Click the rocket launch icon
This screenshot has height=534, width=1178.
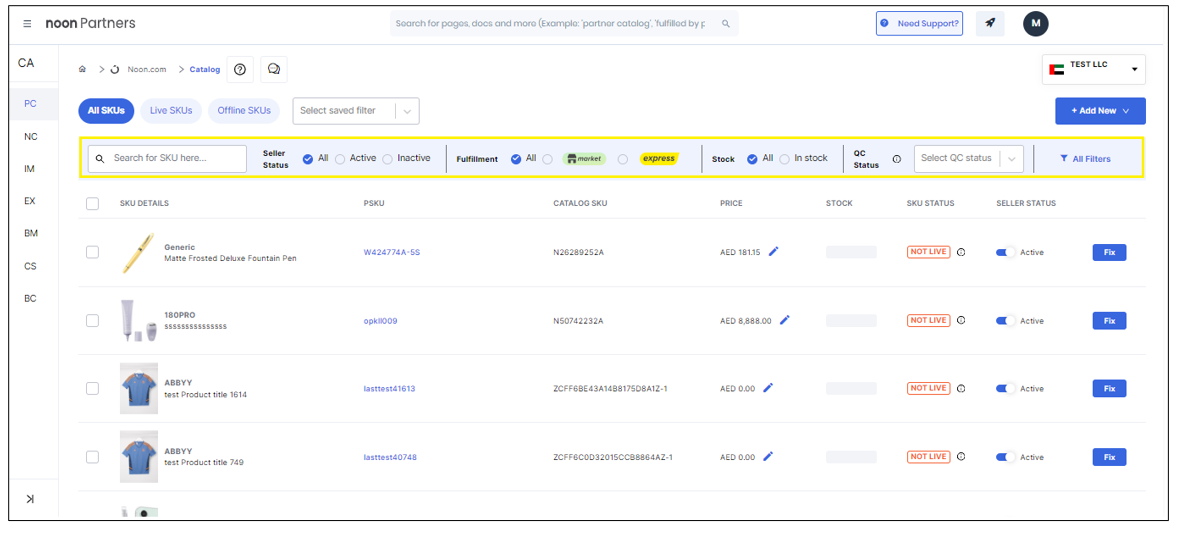[990, 23]
